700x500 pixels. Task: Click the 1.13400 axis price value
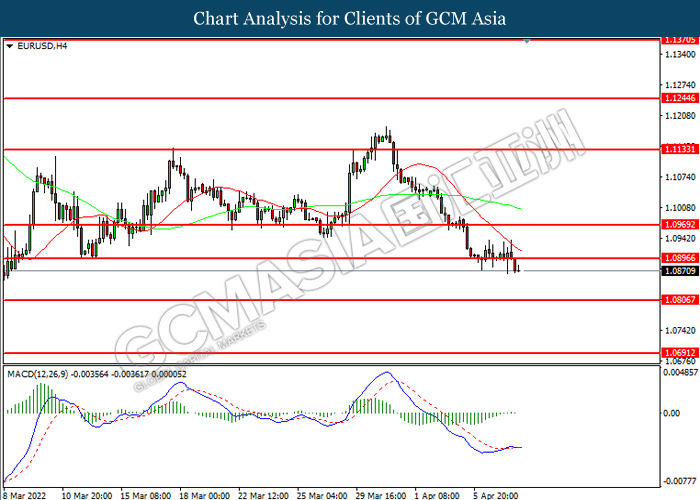click(x=680, y=54)
